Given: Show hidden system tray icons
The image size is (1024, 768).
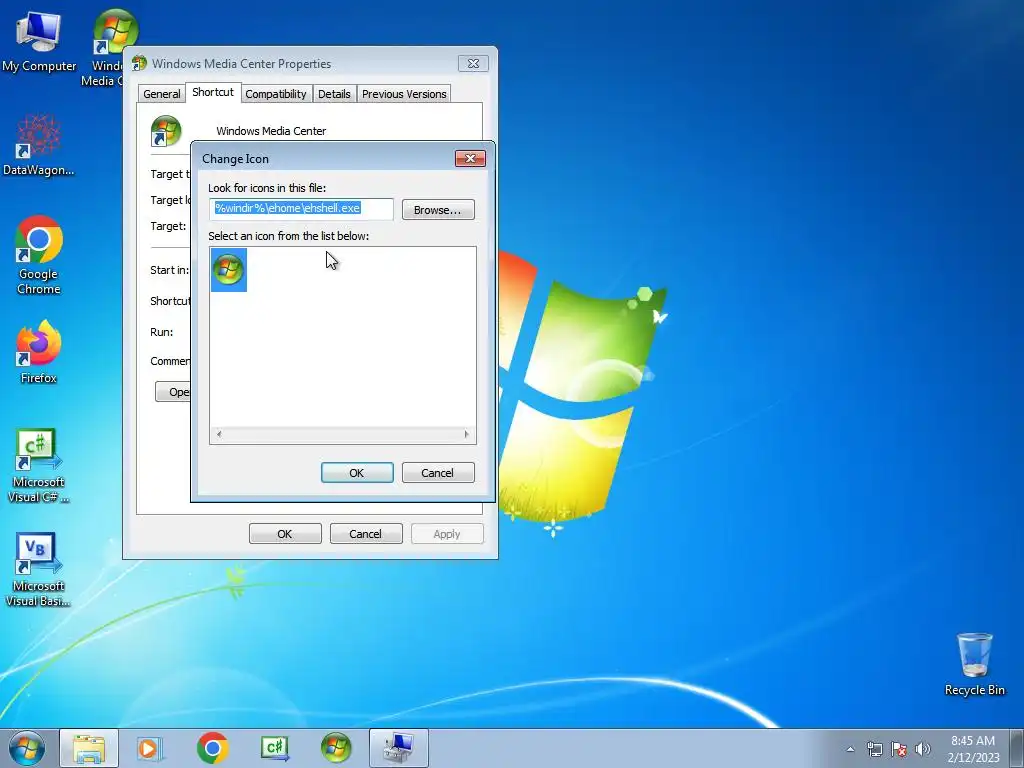Looking at the screenshot, I should (850, 749).
